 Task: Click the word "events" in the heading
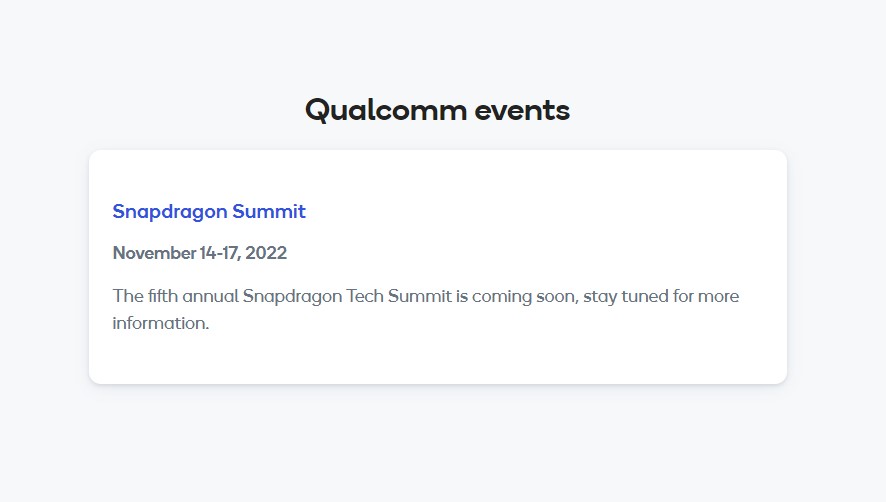(522, 109)
